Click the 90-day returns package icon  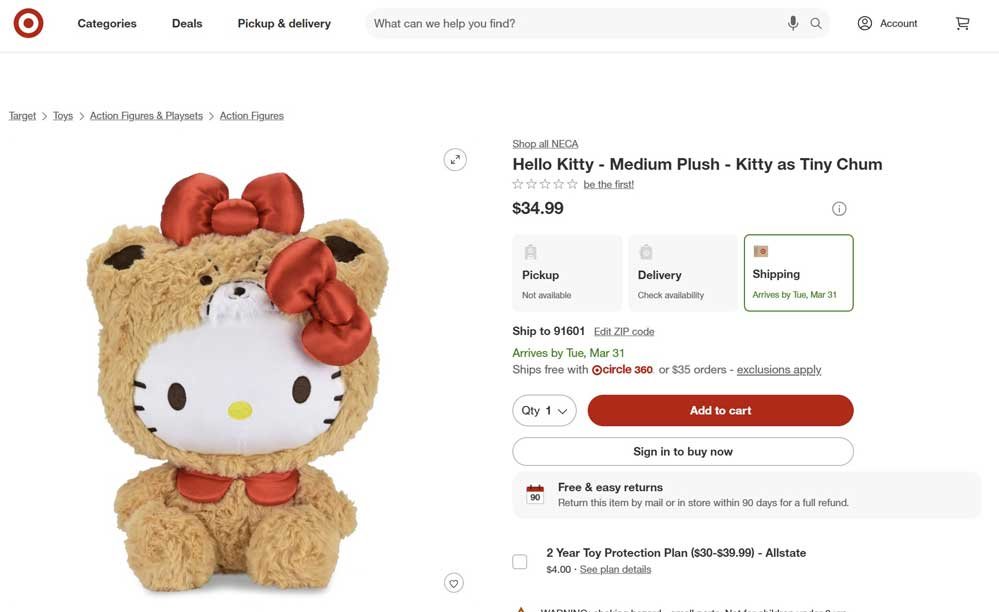[x=534, y=492]
